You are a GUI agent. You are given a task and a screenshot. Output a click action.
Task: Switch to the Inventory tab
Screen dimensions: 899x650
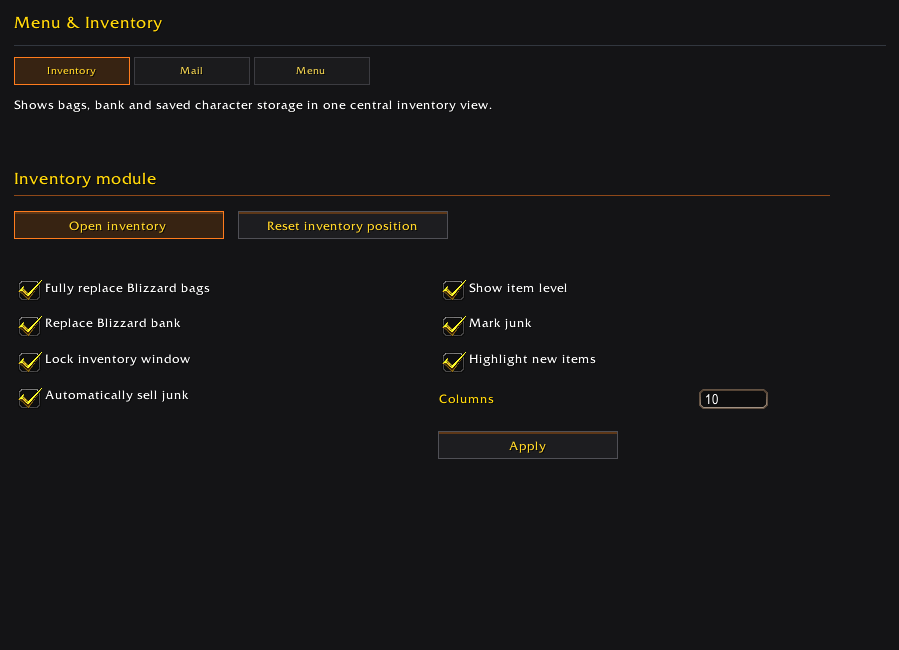tap(72, 71)
